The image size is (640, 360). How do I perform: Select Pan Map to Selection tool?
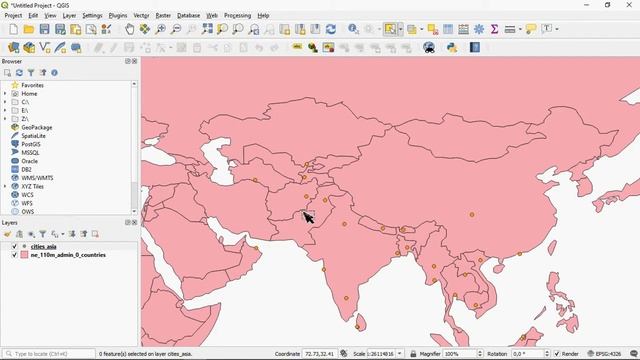pos(145,29)
